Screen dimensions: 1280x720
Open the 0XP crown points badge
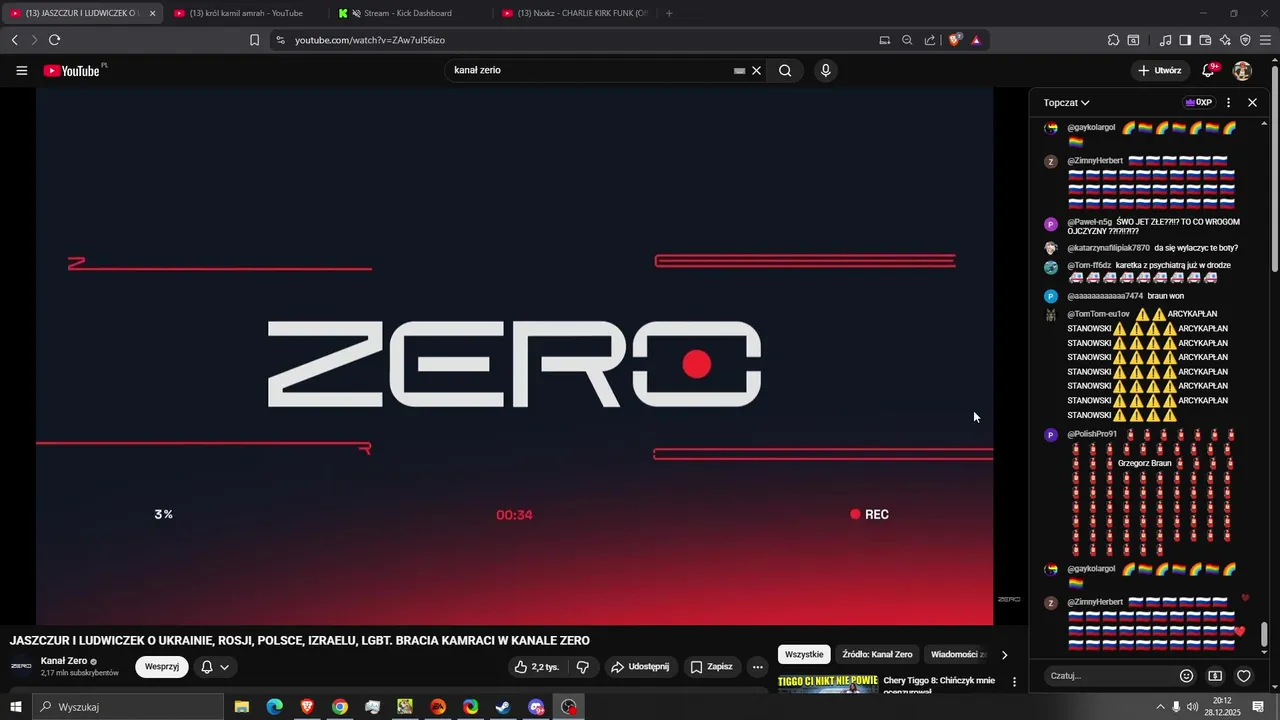click(x=1198, y=102)
